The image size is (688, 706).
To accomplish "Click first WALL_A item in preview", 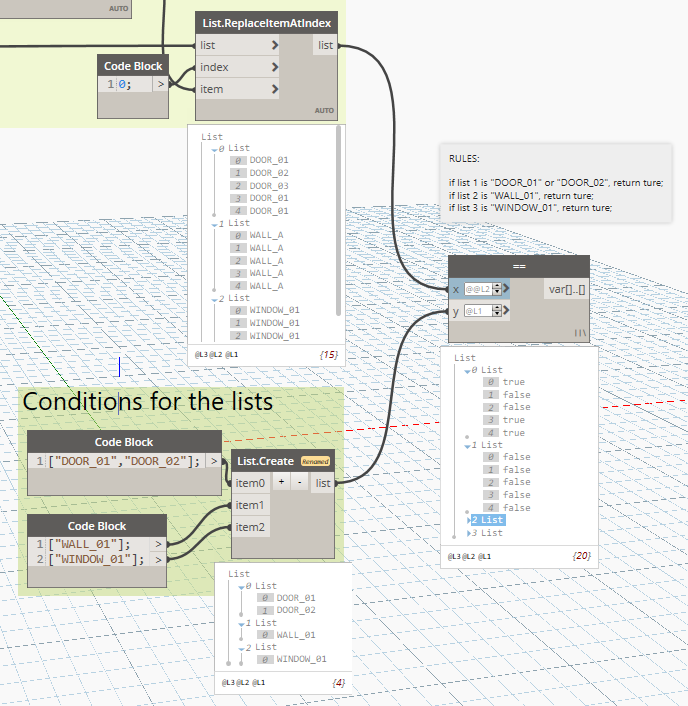I will 266,235.
